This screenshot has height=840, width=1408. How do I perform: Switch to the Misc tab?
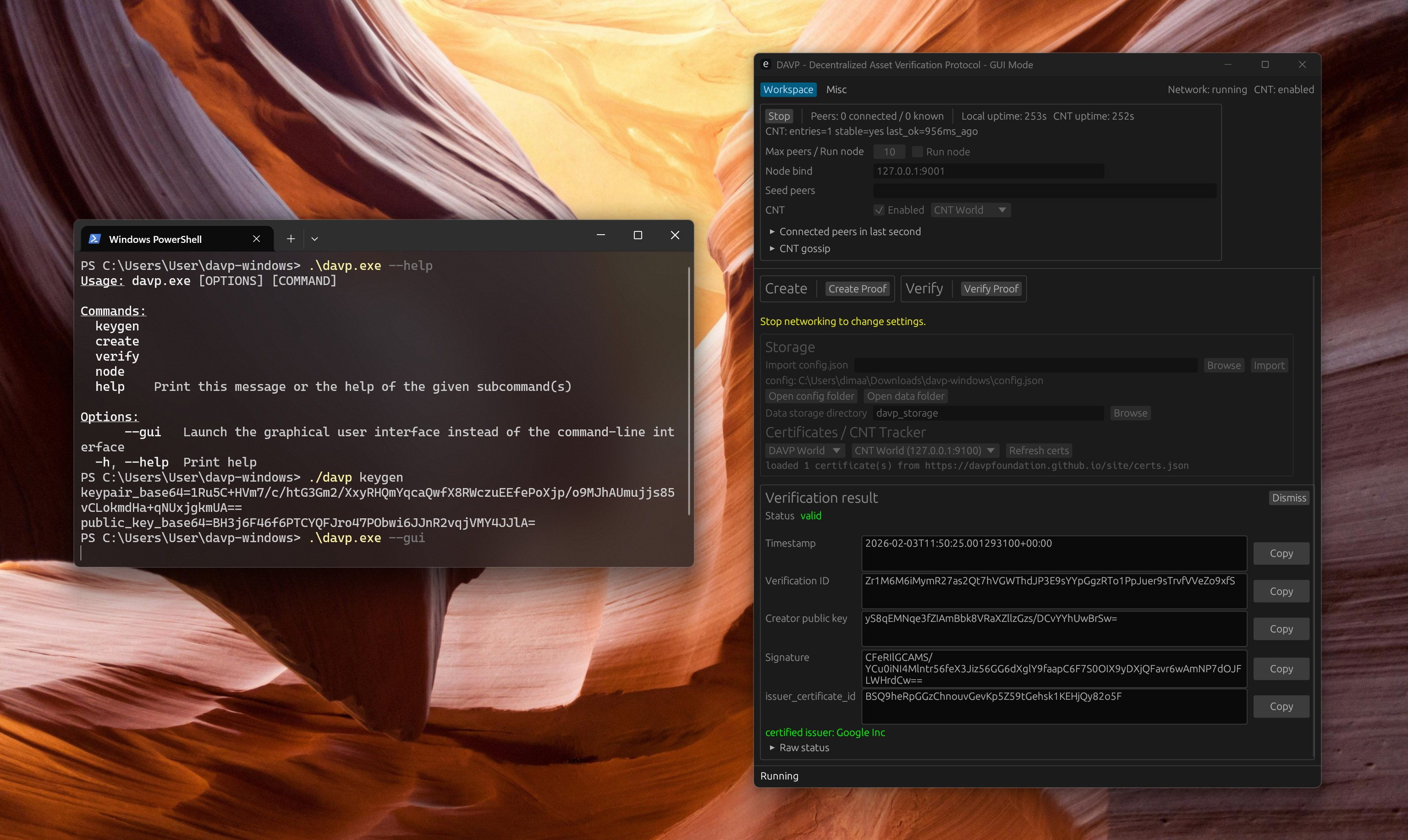tap(836, 89)
